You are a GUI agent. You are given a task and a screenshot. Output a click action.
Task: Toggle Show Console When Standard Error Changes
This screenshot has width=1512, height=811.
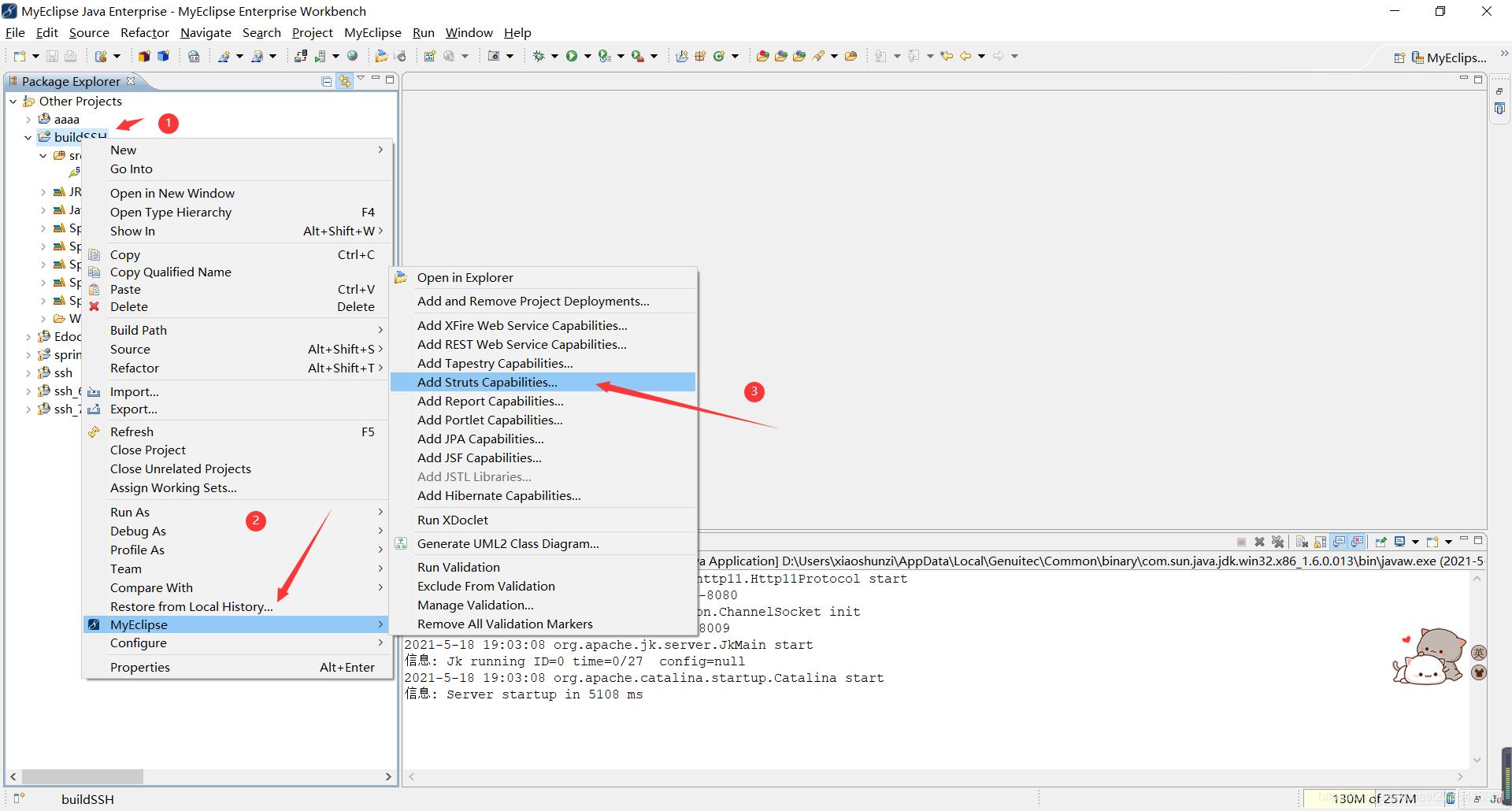1357,542
